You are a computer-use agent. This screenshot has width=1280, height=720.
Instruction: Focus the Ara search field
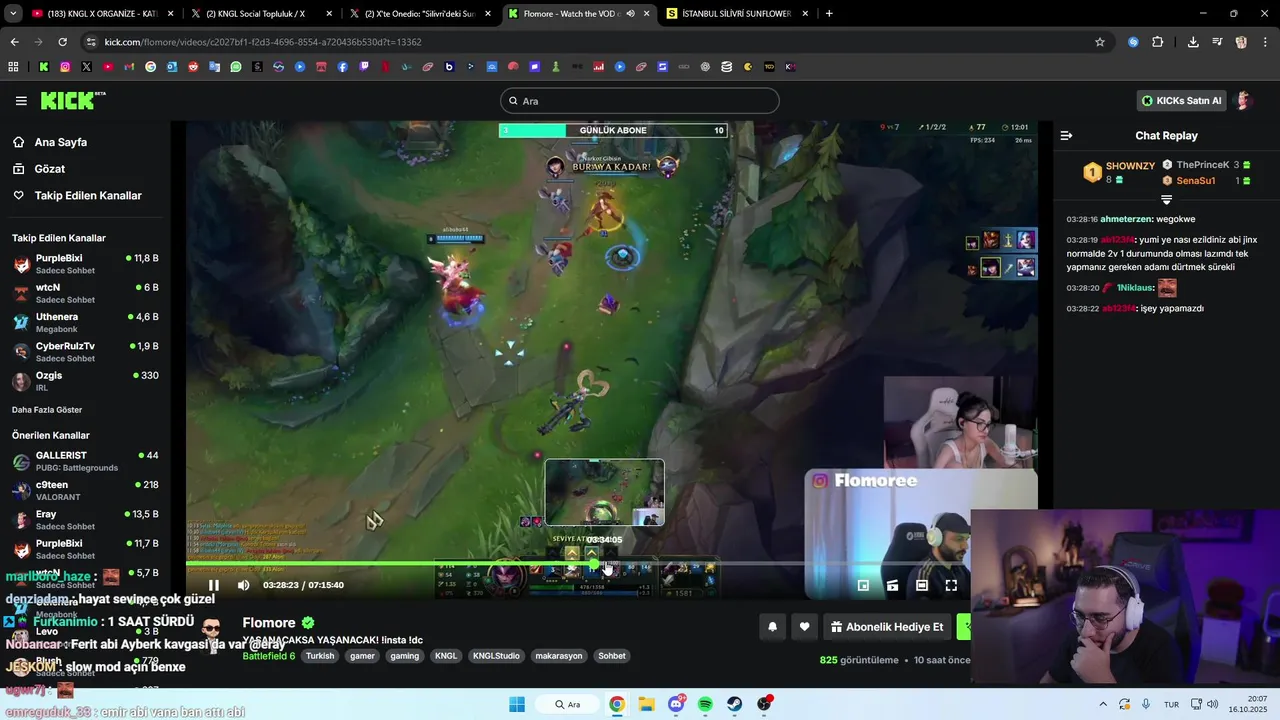640,101
